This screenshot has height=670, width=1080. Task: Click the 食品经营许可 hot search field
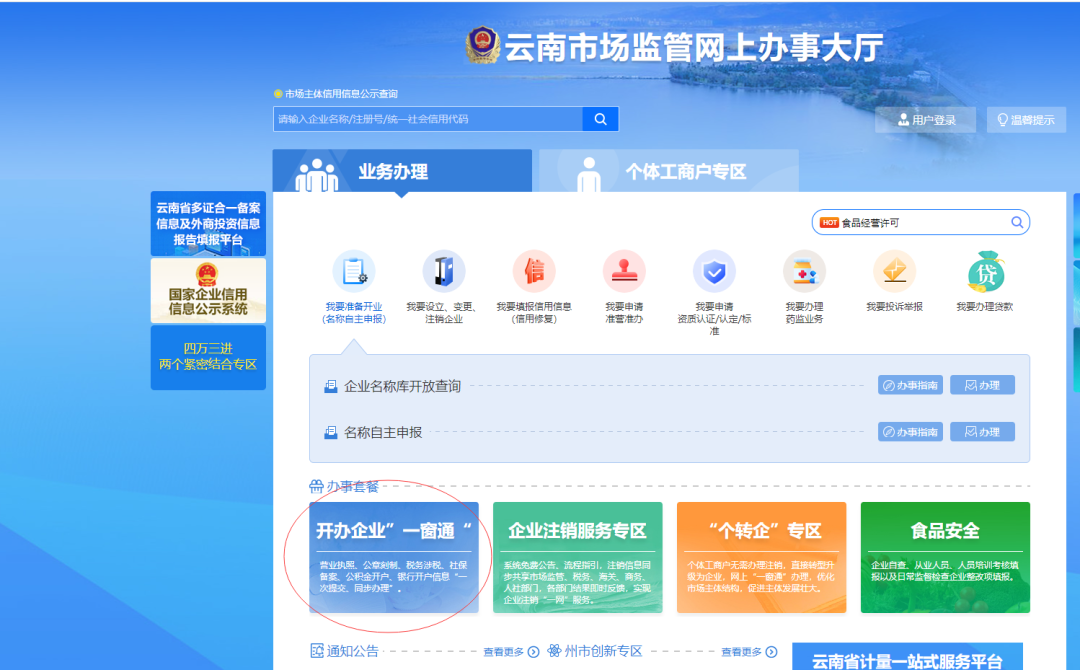[x=920, y=222]
